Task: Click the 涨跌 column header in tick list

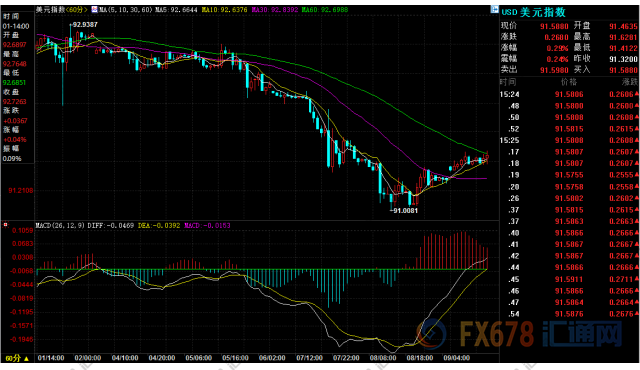Action: pos(629,82)
